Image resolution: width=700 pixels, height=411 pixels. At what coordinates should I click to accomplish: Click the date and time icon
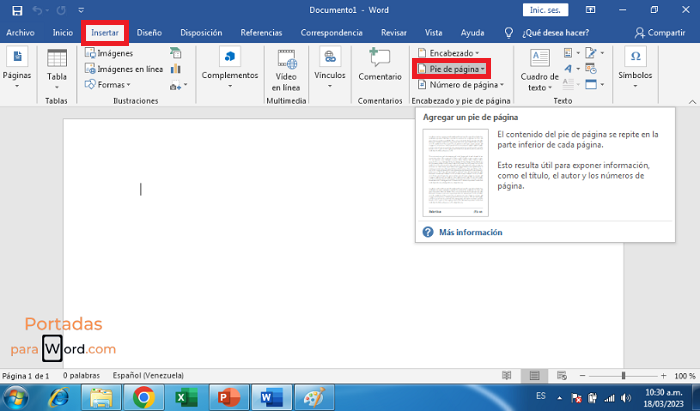coord(591,69)
